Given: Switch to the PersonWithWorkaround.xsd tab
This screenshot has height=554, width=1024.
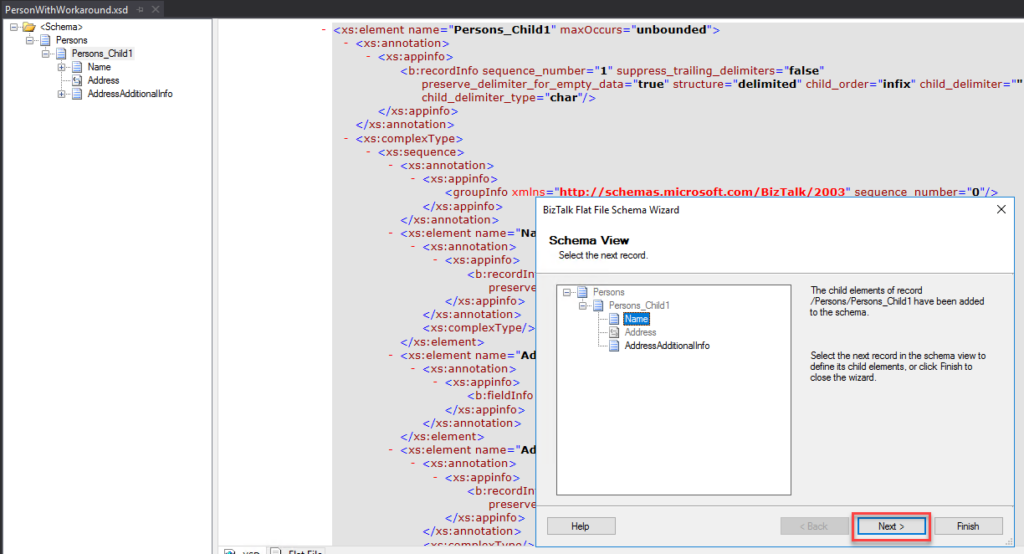Looking at the screenshot, I should point(67,10).
